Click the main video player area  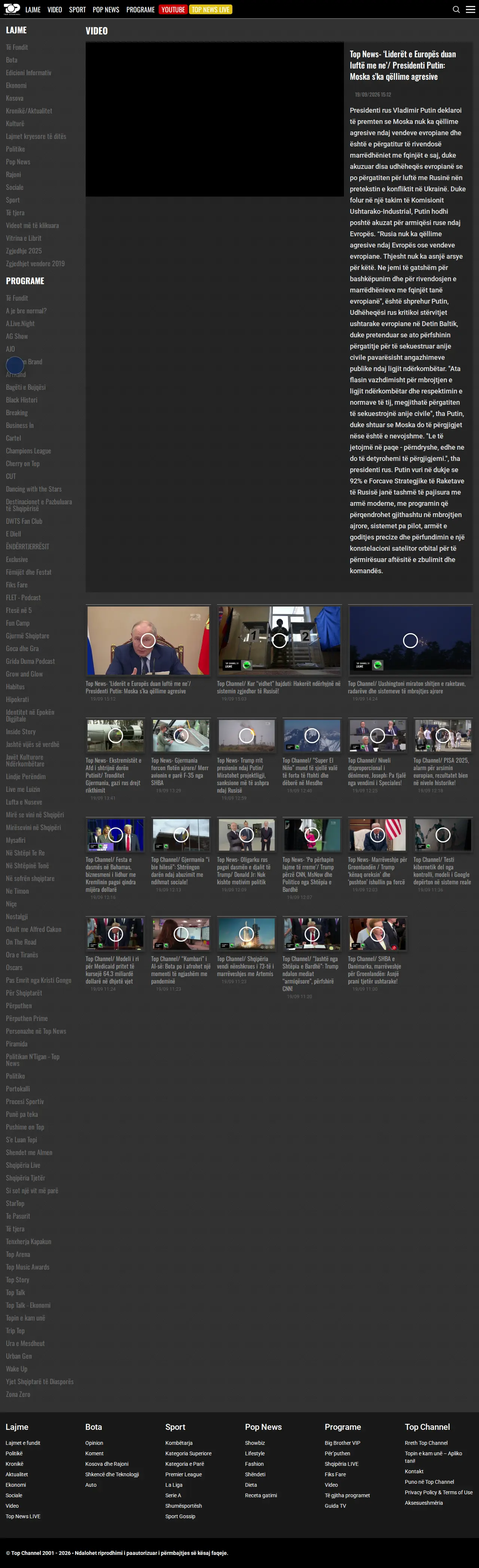(x=215, y=119)
